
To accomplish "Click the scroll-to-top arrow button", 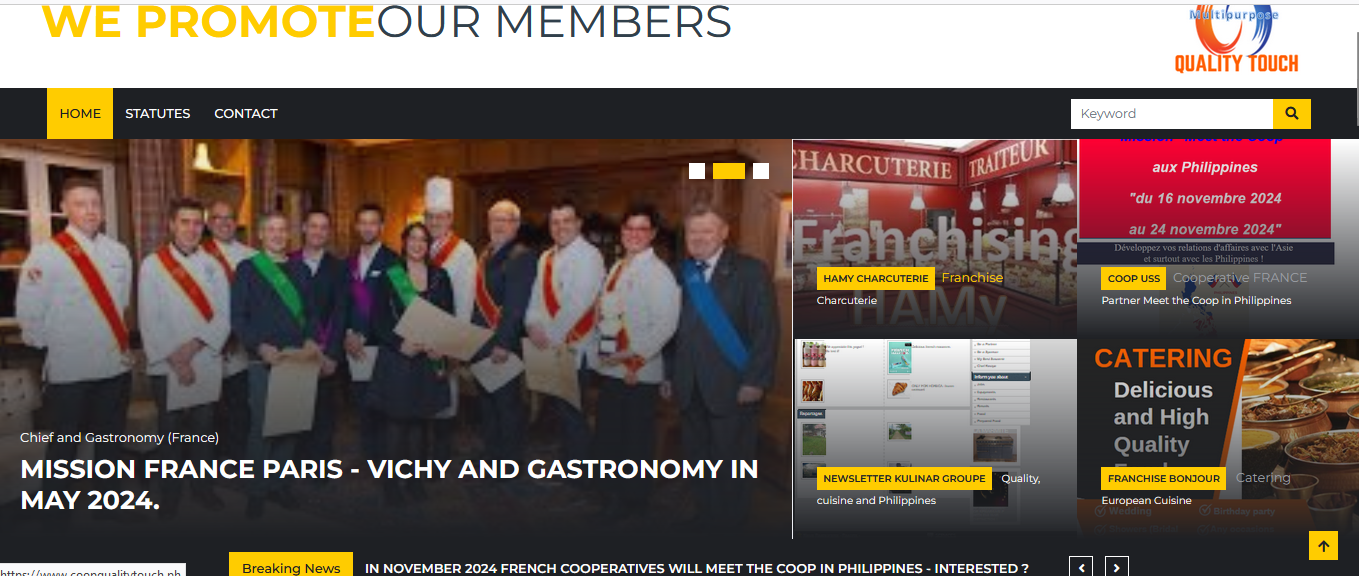I will [1323, 546].
